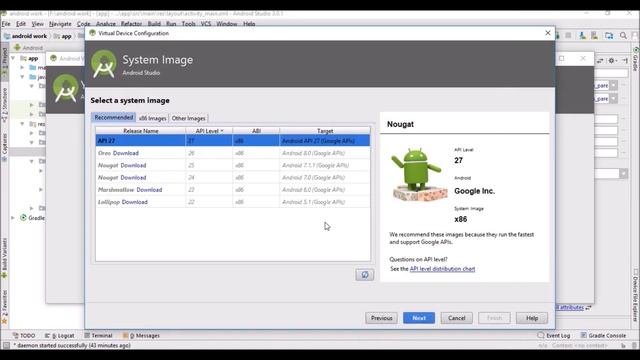Open the View menu
Screen dimensions: 640x360
[38, 24]
